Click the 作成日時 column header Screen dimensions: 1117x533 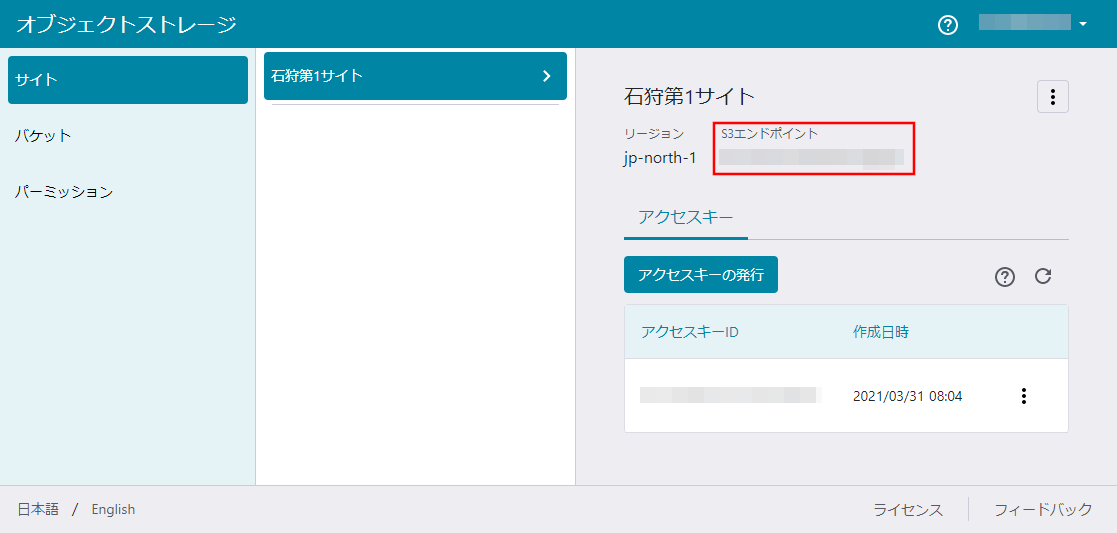880,332
